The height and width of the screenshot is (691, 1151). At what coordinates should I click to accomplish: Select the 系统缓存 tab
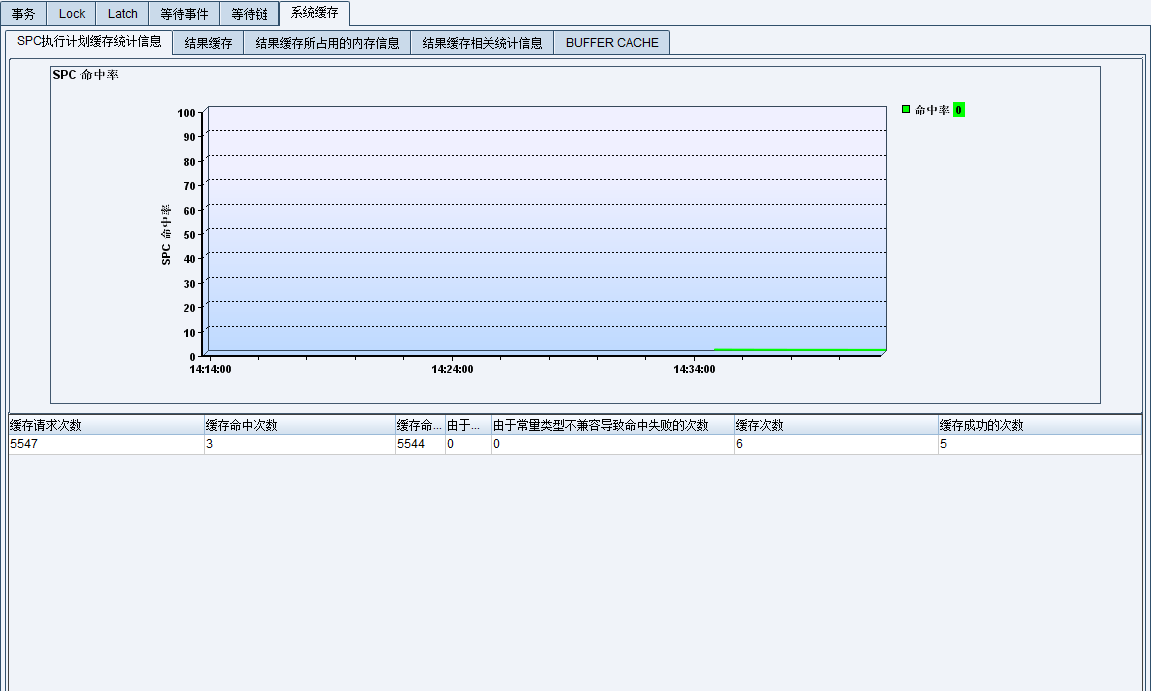coord(314,13)
